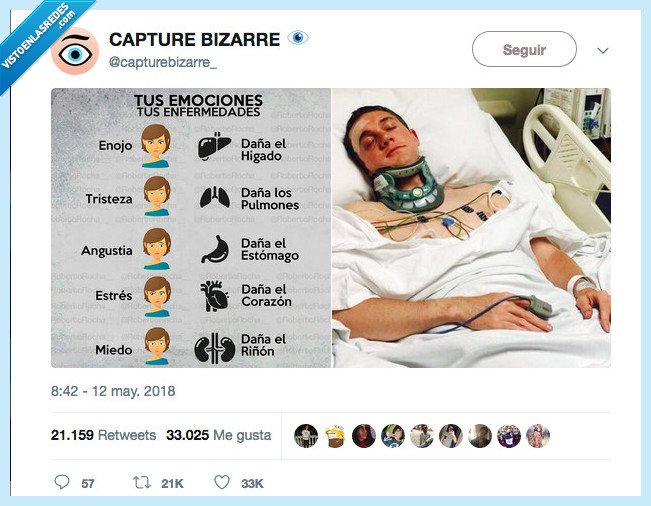Click the first liker avatar in row
The height and width of the screenshot is (506, 651).
306,436
